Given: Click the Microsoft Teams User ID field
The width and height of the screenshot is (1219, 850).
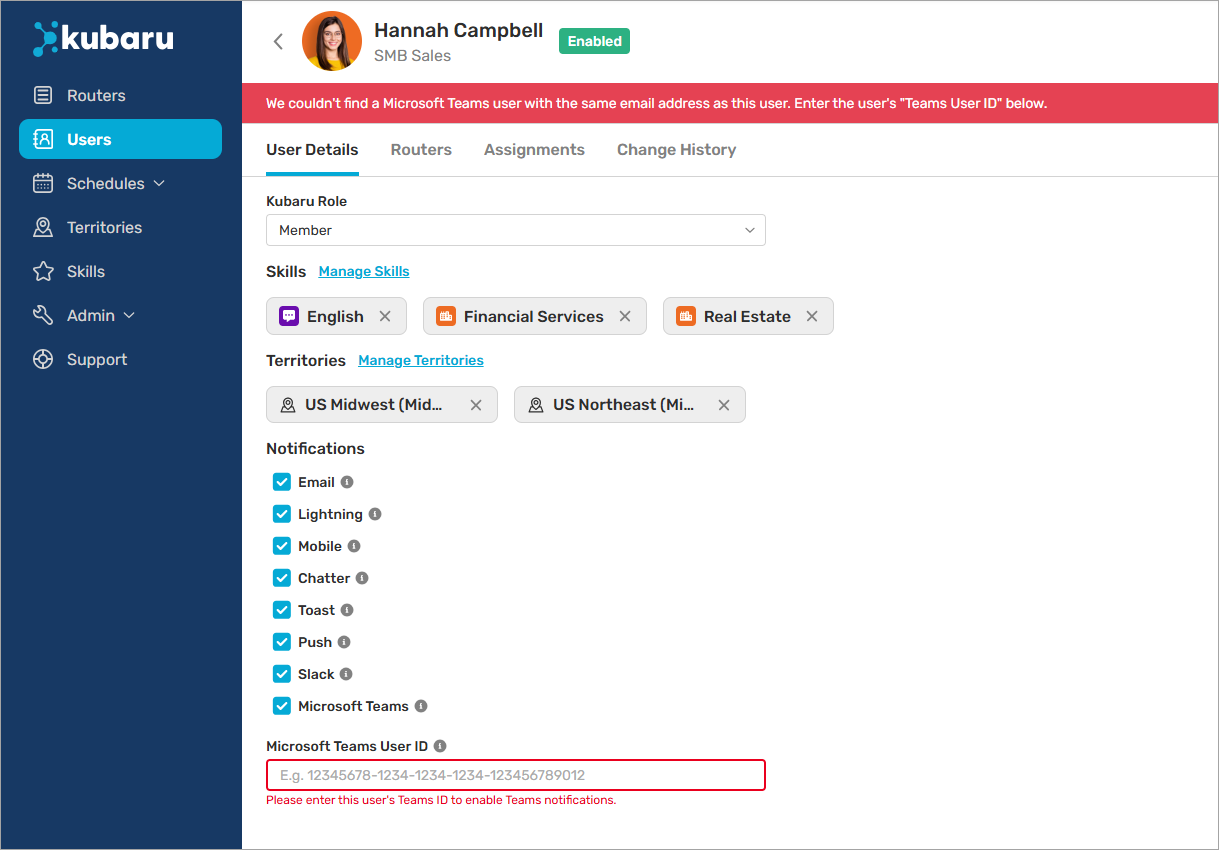Looking at the screenshot, I should pos(515,775).
